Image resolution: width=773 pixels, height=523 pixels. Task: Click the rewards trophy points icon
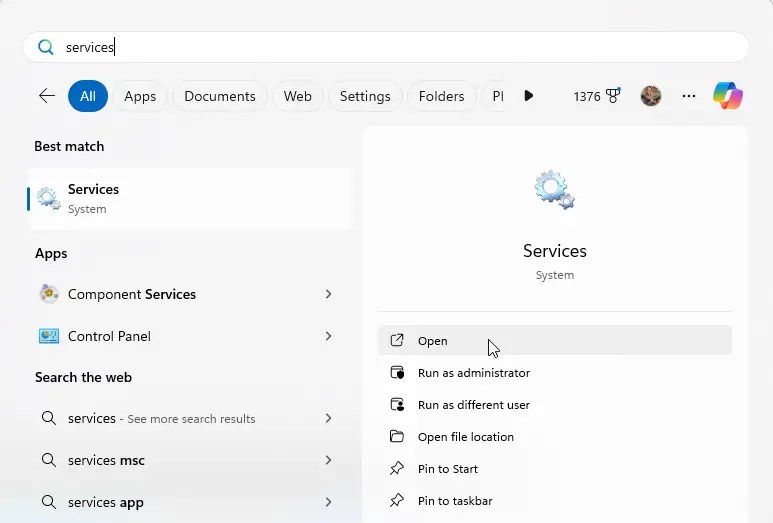[x=613, y=96]
